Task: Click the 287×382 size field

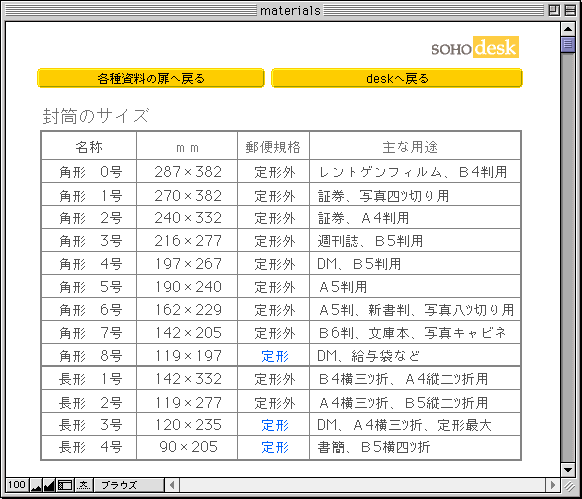Action: pyautogui.click(x=187, y=172)
